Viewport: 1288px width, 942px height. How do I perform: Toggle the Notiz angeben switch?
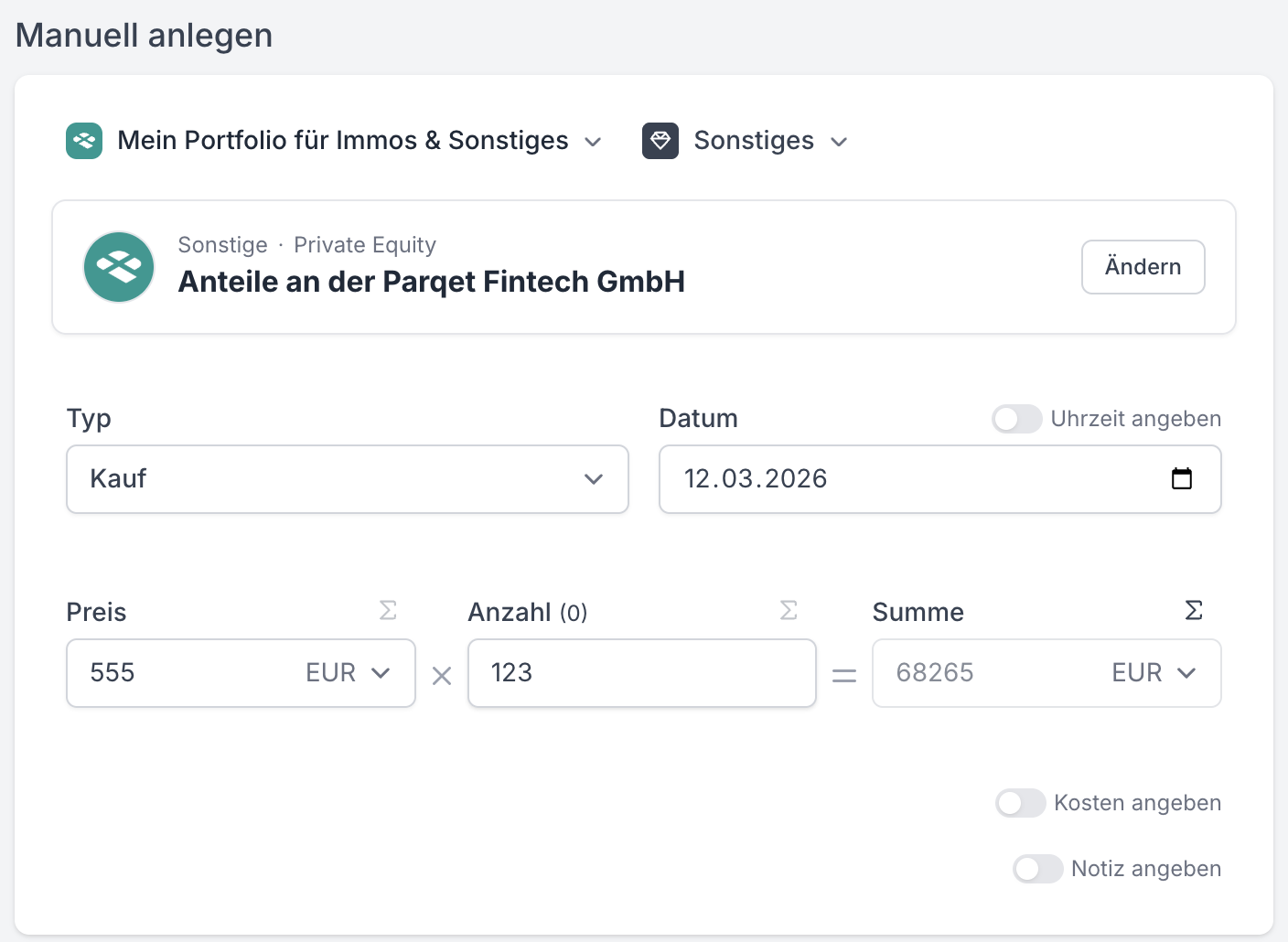(1038, 869)
